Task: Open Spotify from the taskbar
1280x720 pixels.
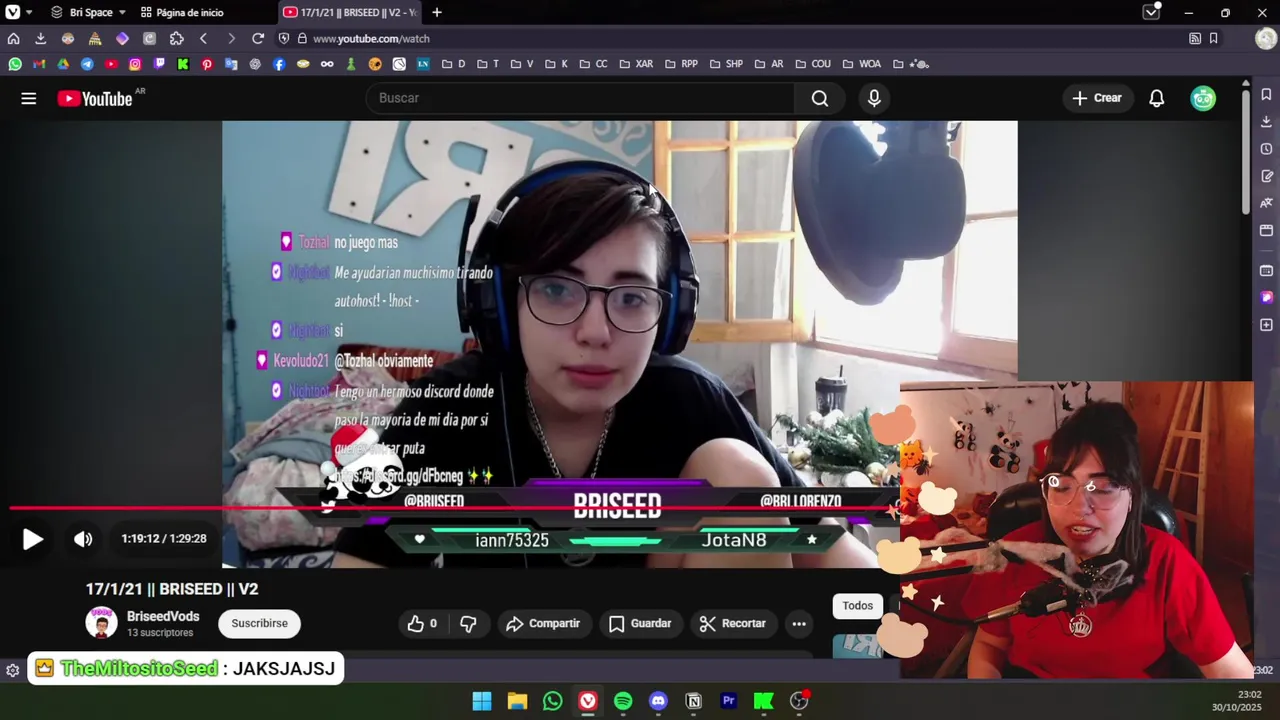Action: pyautogui.click(x=623, y=701)
